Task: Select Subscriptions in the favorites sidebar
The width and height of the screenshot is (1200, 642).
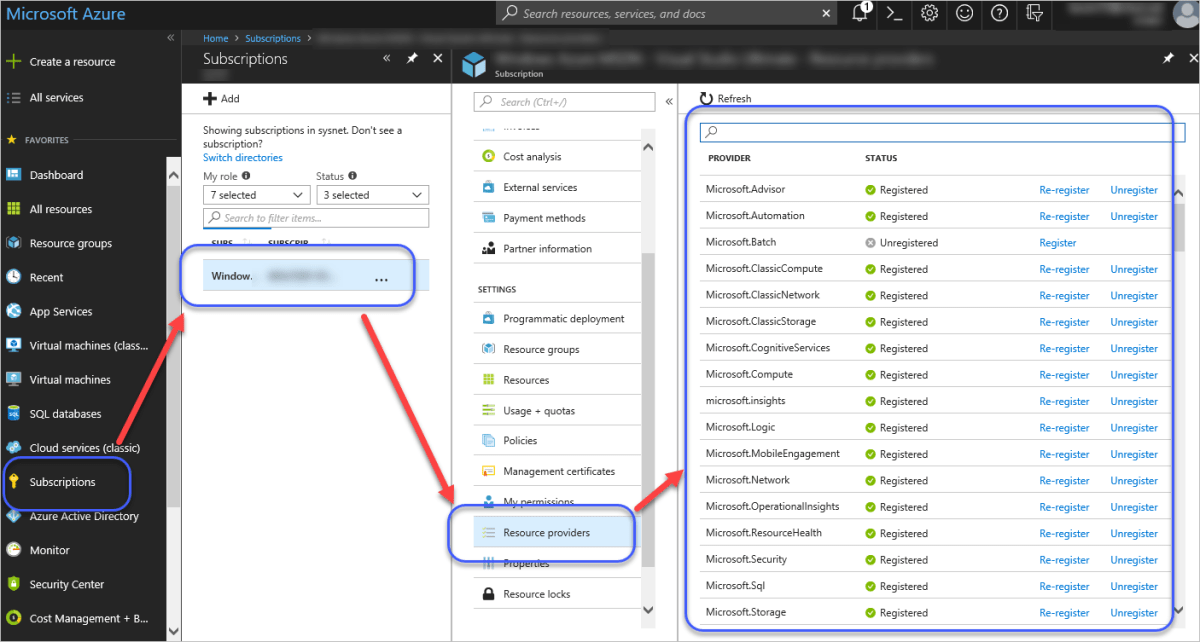Action: [62, 482]
